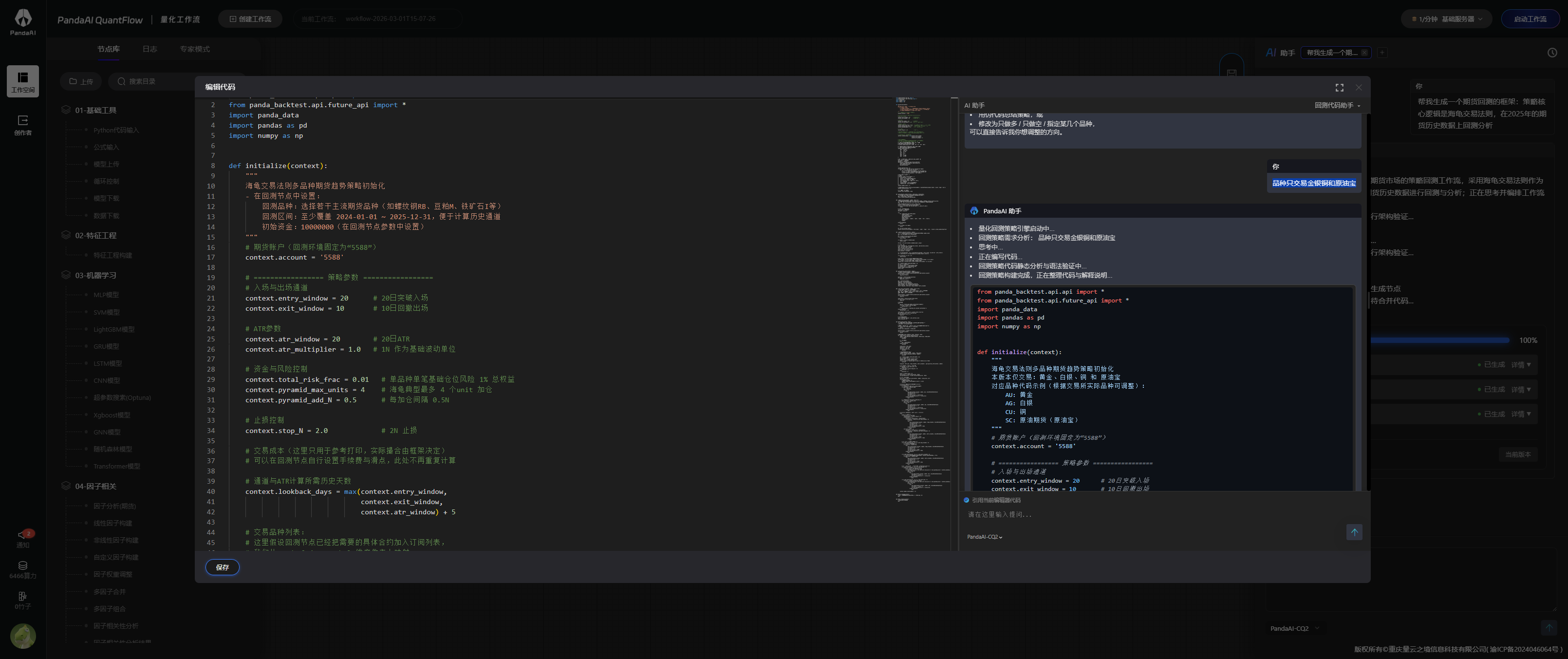This screenshot has height=659, width=1568.
Task: Add a new chat tab with the plus icon
Action: click(1382, 53)
